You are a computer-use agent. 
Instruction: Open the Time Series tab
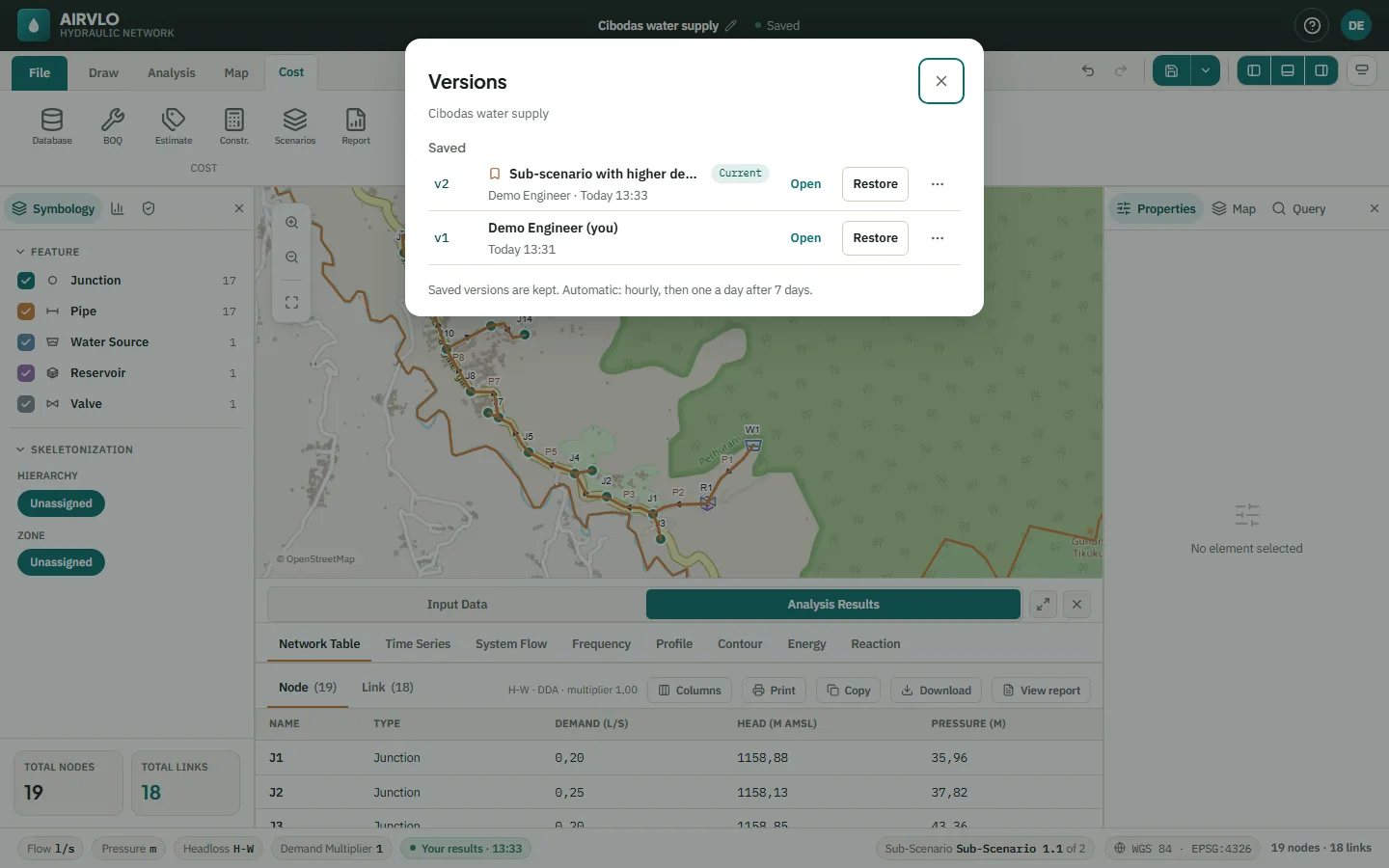pos(418,644)
